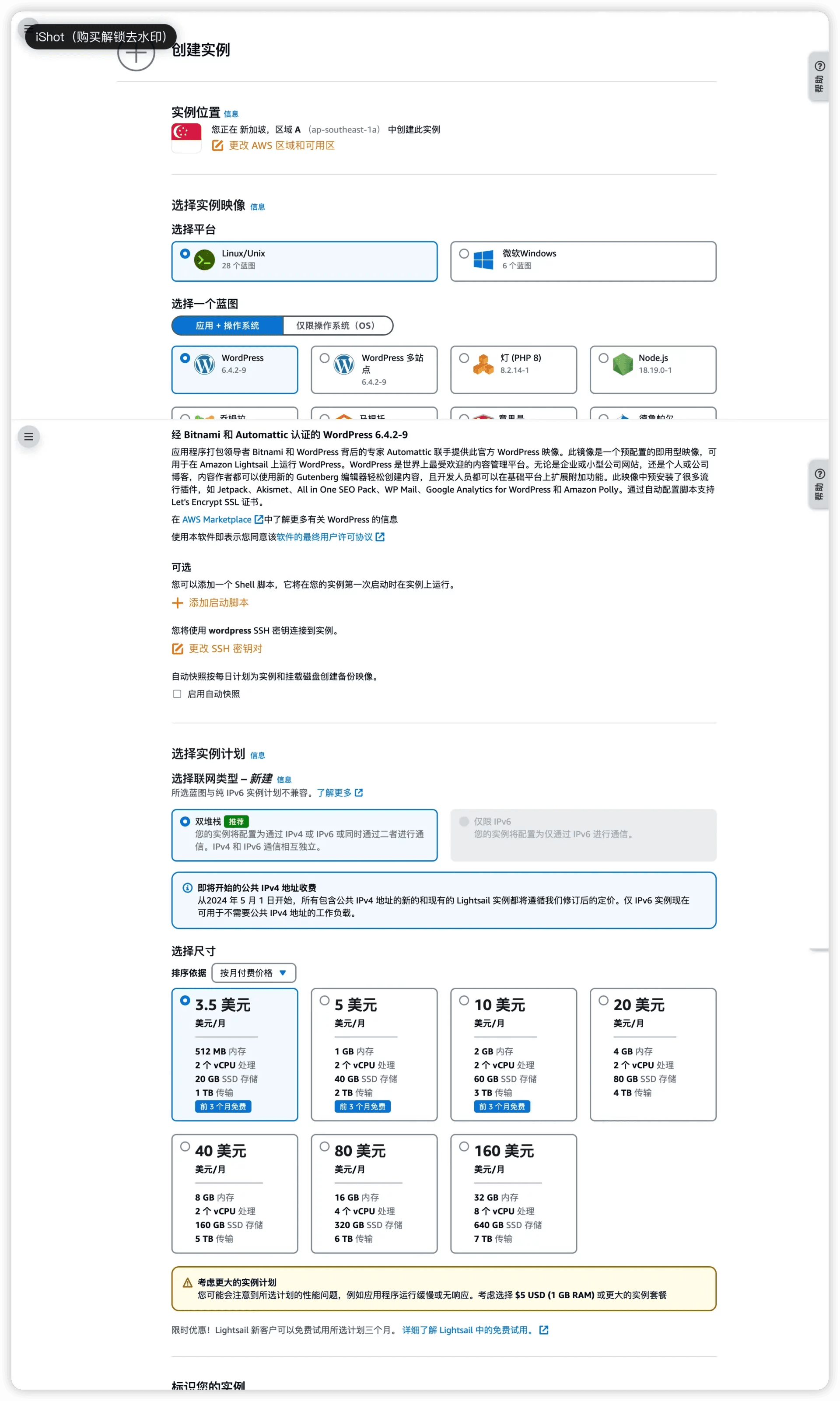Click the external link icon after AWS Marketplace
840x1401 pixels.
point(259,519)
